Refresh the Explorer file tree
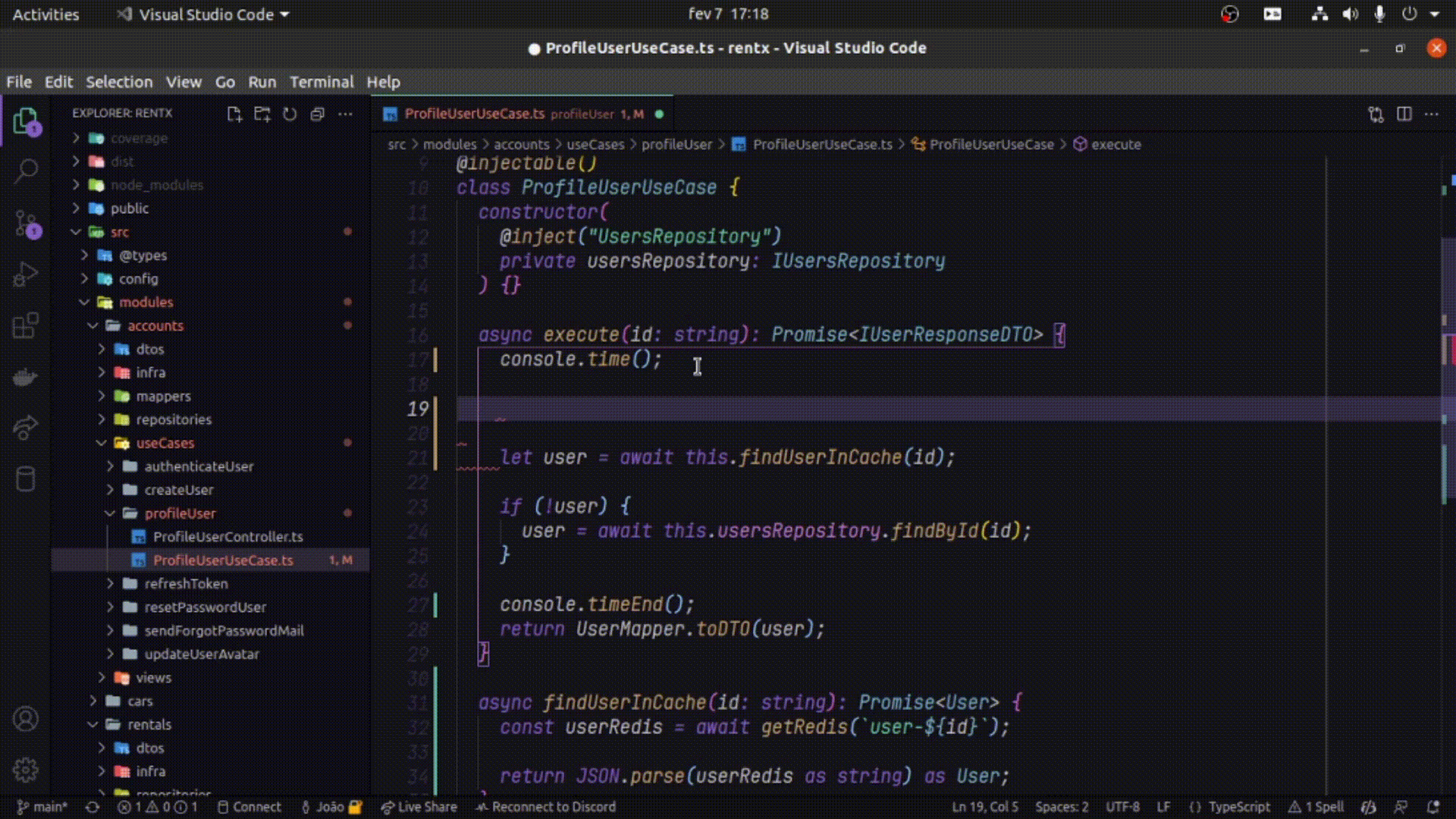This screenshot has height=819, width=1456. (290, 114)
